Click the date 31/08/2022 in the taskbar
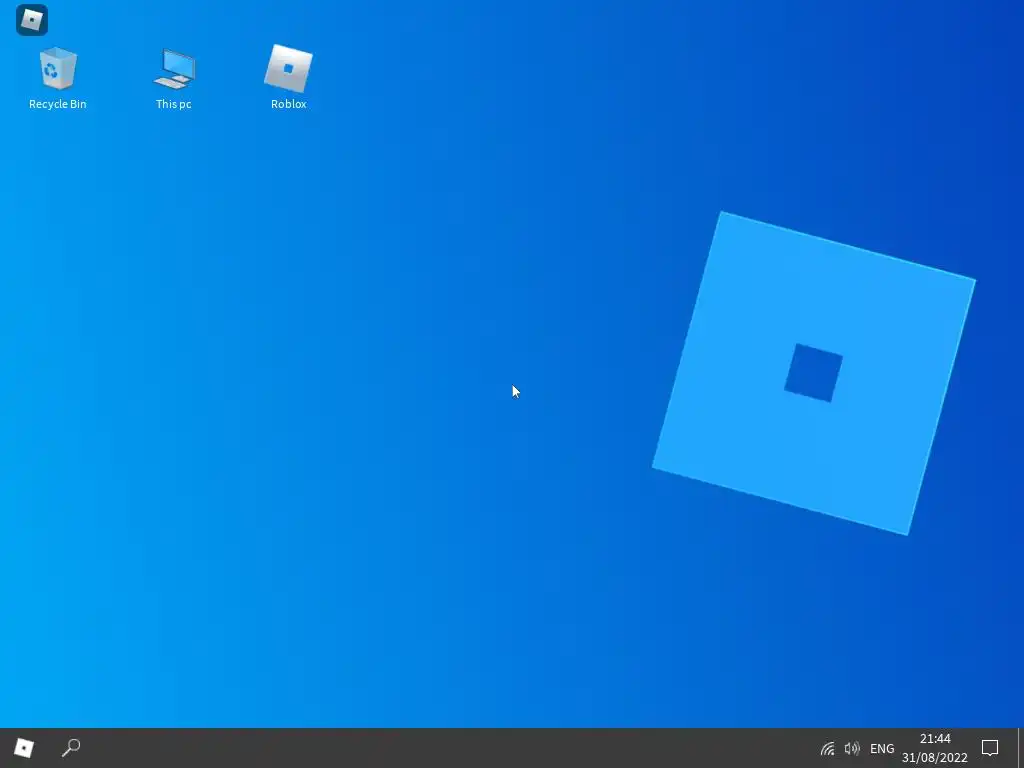The image size is (1024, 768). click(x=935, y=758)
